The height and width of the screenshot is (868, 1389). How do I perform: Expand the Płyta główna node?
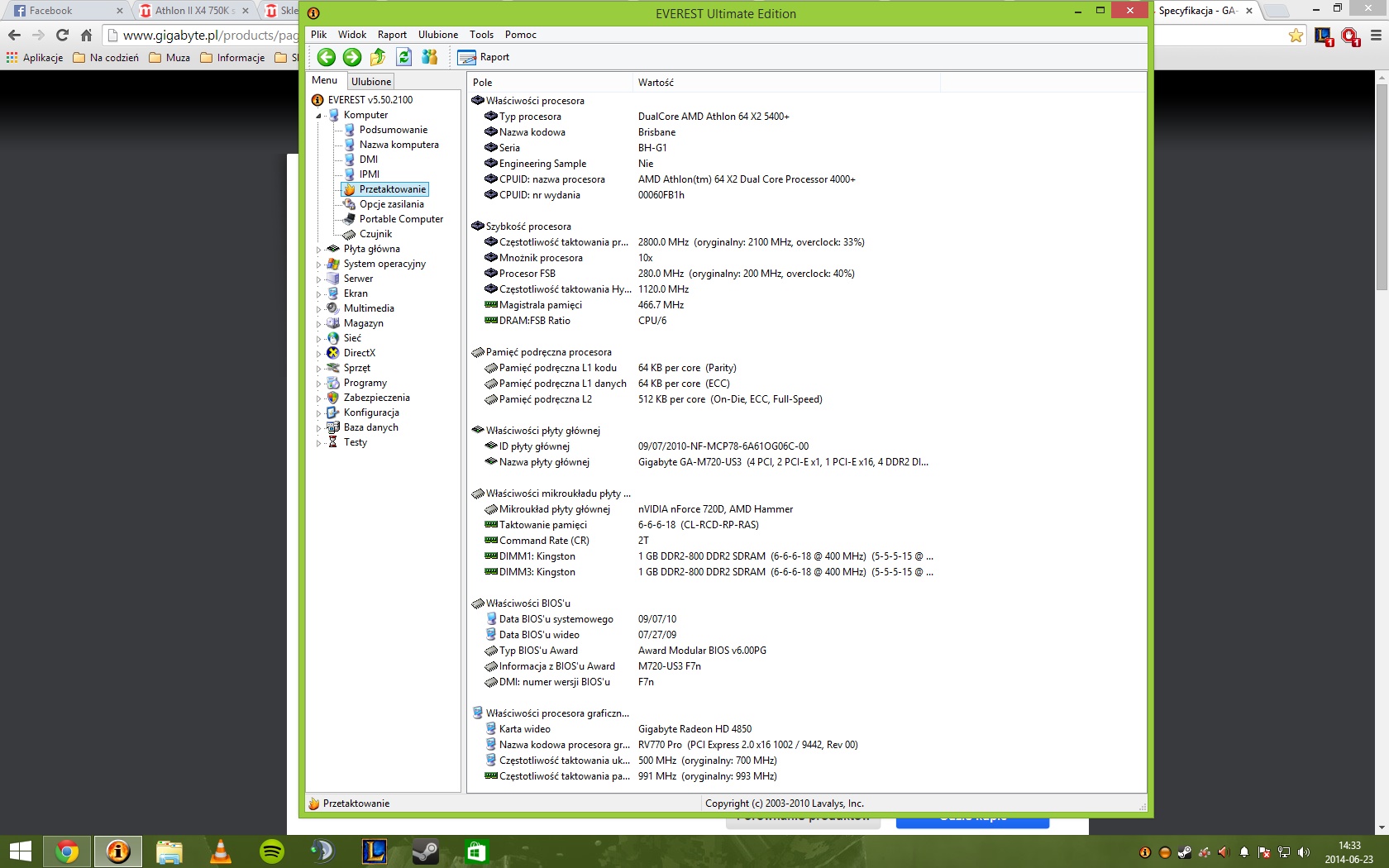[318, 250]
